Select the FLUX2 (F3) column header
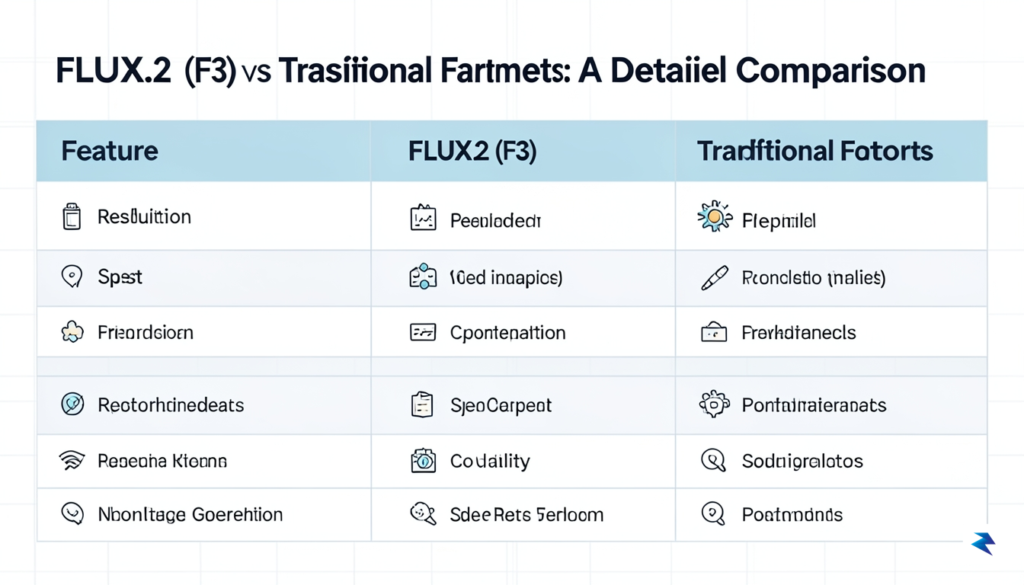The height and width of the screenshot is (585, 1024). coord(472,151)
